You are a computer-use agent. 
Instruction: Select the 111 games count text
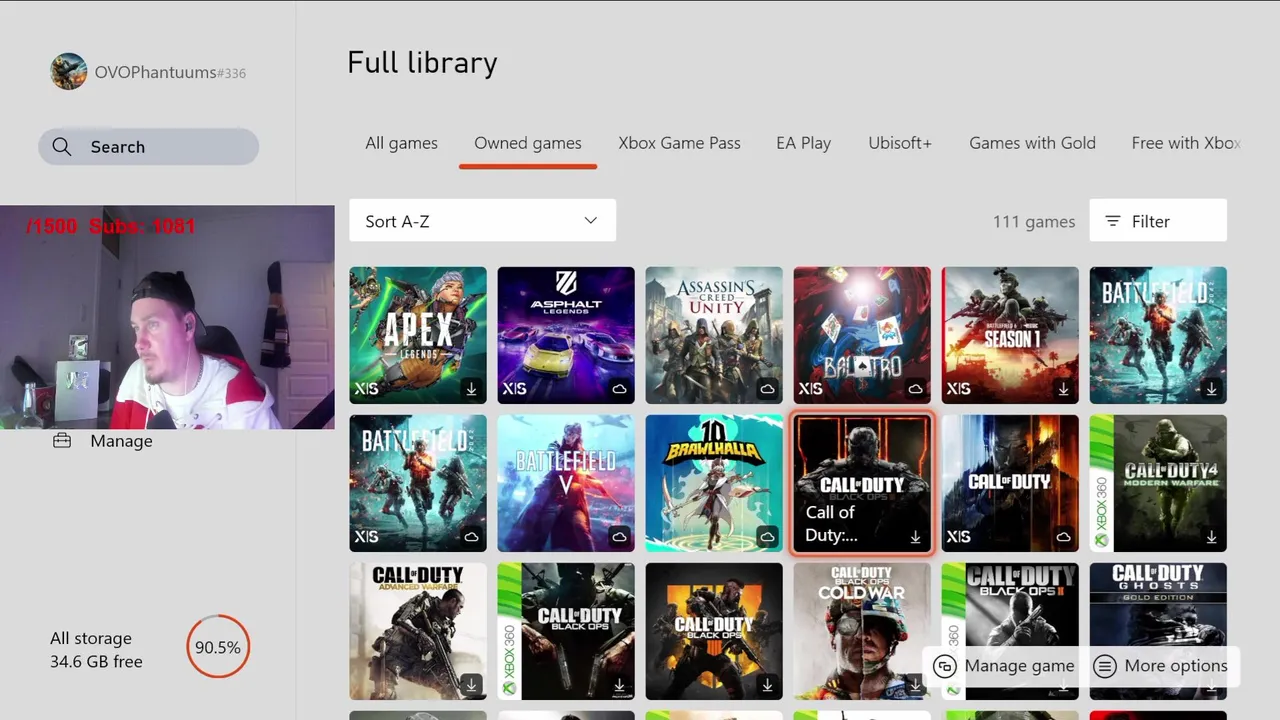(1034, 222)
